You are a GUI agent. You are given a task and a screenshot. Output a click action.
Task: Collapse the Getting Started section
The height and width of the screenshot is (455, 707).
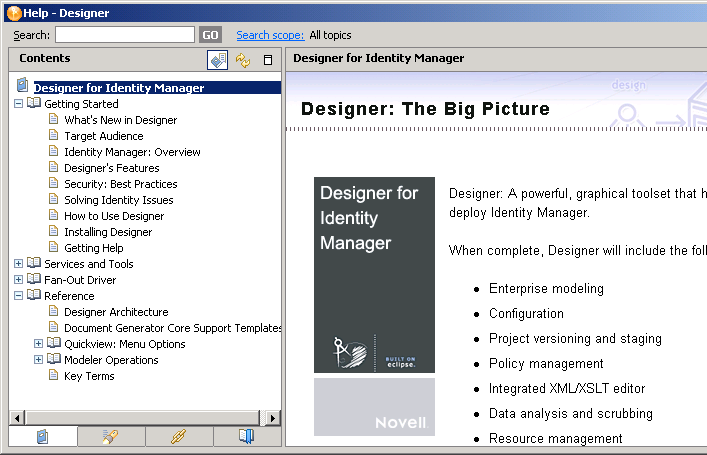tap(18, 104)
